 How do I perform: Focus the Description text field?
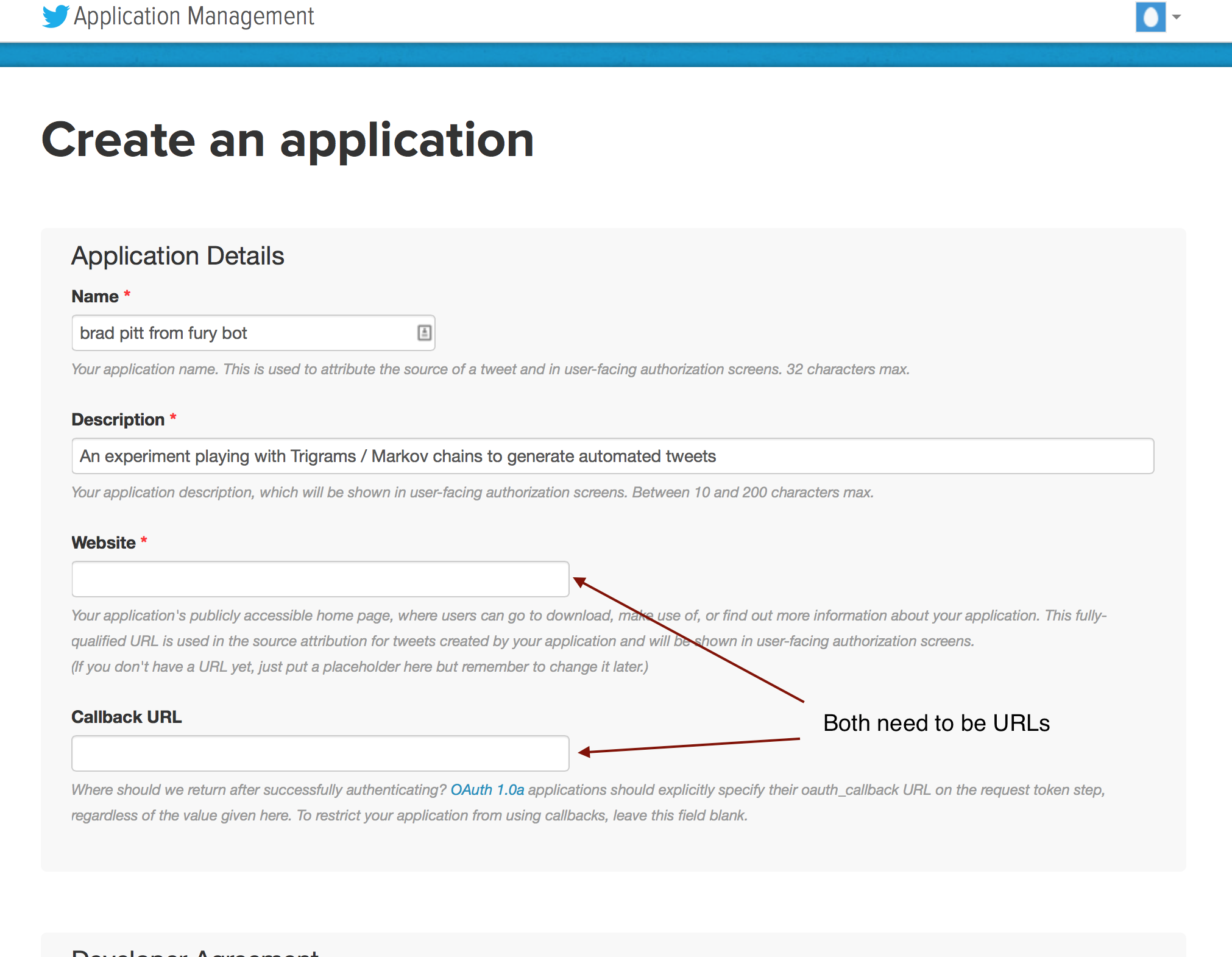[x=612, y=456]
